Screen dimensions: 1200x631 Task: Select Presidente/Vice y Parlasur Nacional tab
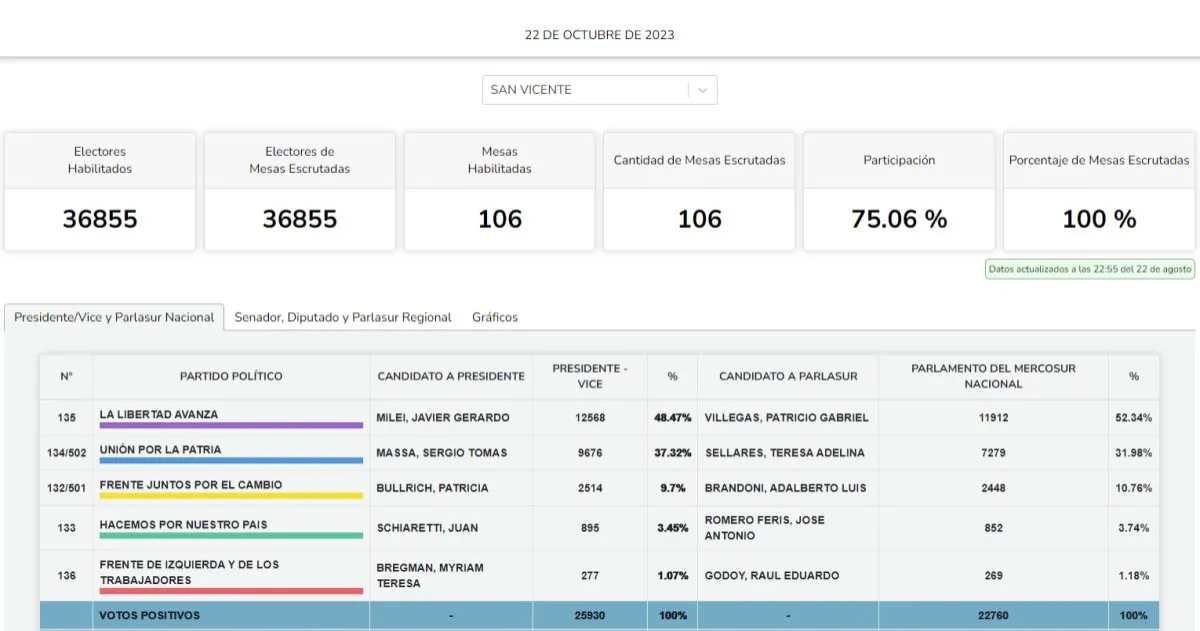pos(114,317)
